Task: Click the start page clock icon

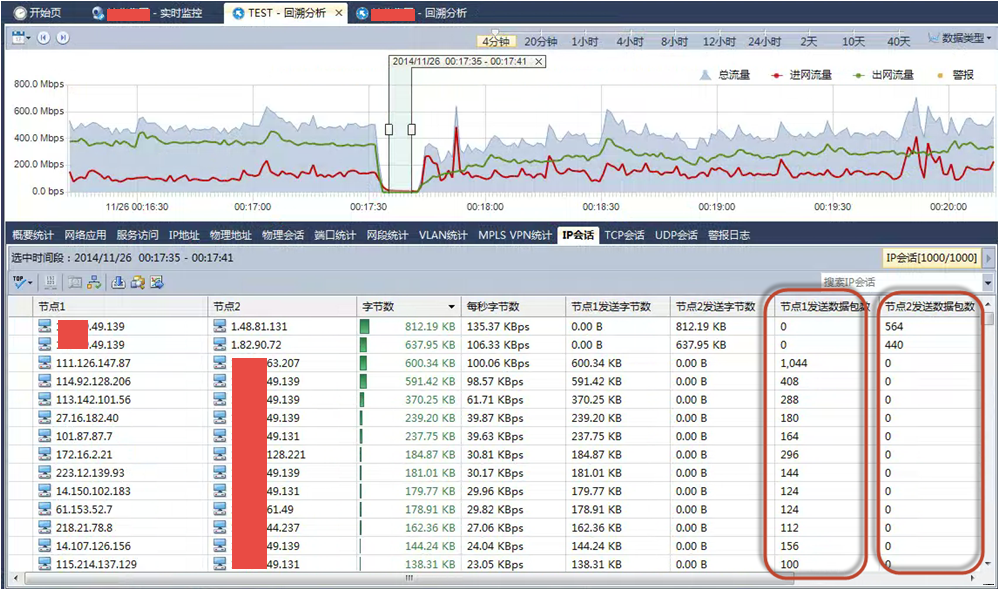Action: click(18, 13)
